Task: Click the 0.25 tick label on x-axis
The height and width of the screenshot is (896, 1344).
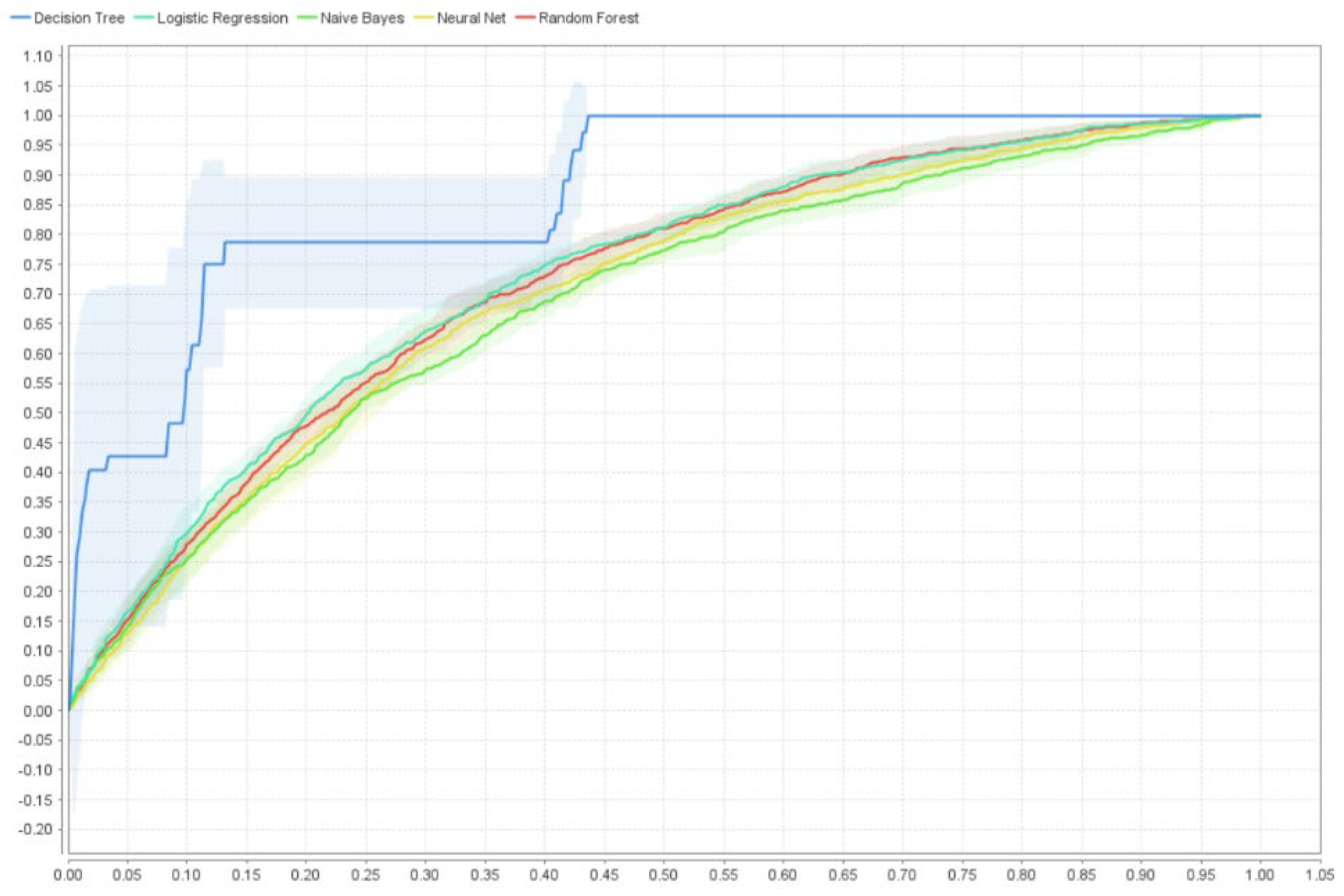Action: 366,875
